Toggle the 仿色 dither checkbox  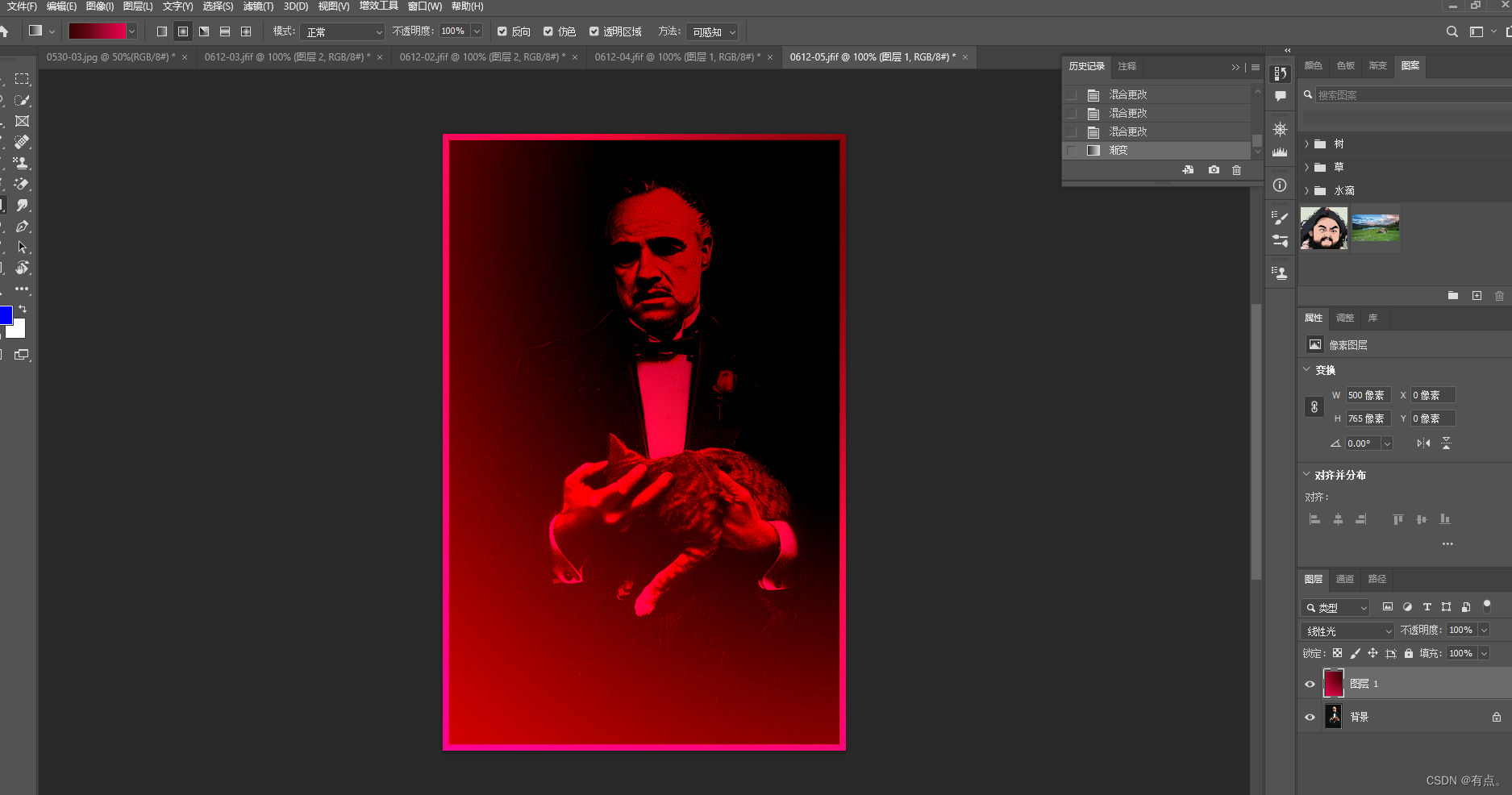[548, 31]
